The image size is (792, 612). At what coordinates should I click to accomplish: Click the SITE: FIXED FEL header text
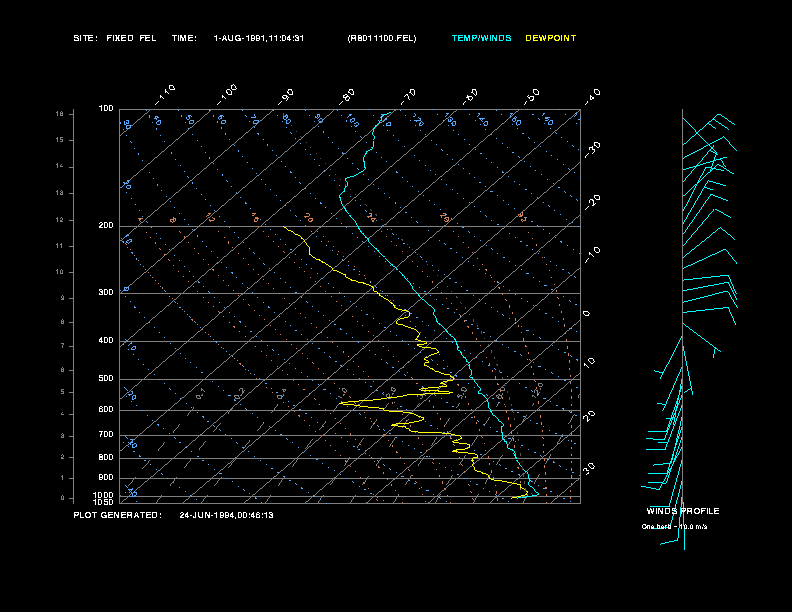115,38
